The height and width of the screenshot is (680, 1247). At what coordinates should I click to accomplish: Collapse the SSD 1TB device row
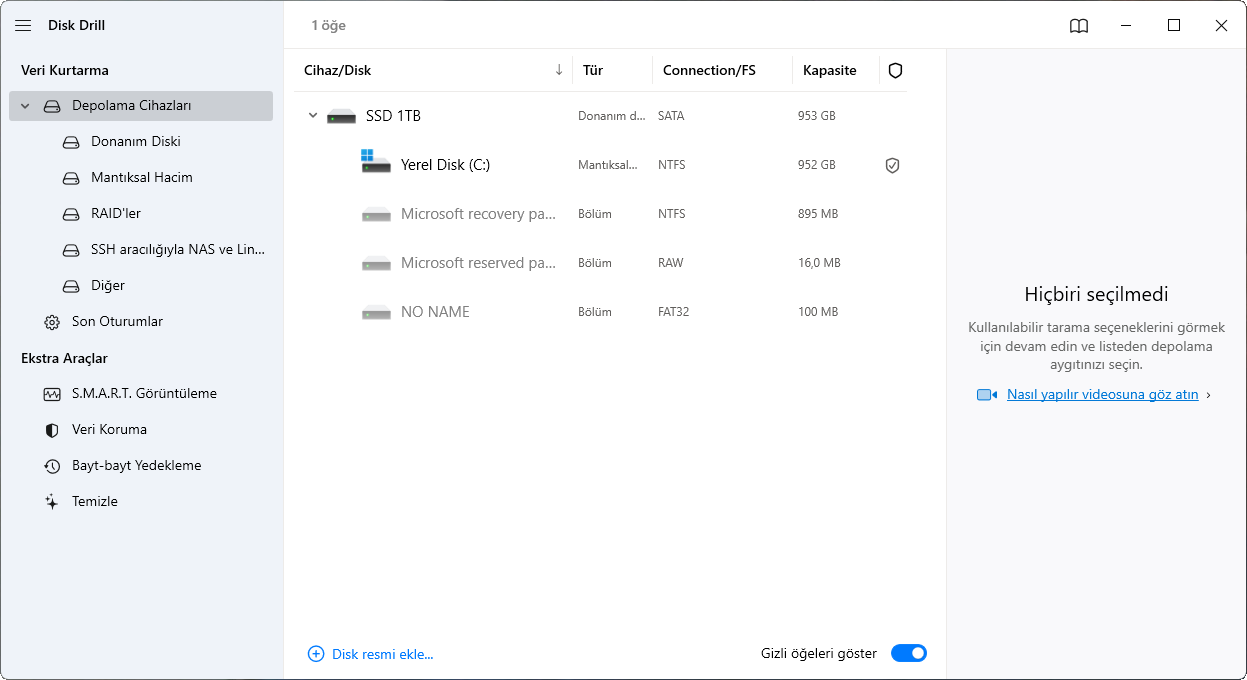313,116
